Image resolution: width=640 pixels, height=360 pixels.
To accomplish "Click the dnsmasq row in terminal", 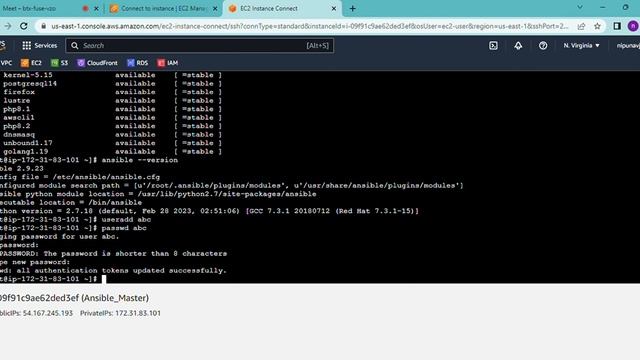I will 112,135.
